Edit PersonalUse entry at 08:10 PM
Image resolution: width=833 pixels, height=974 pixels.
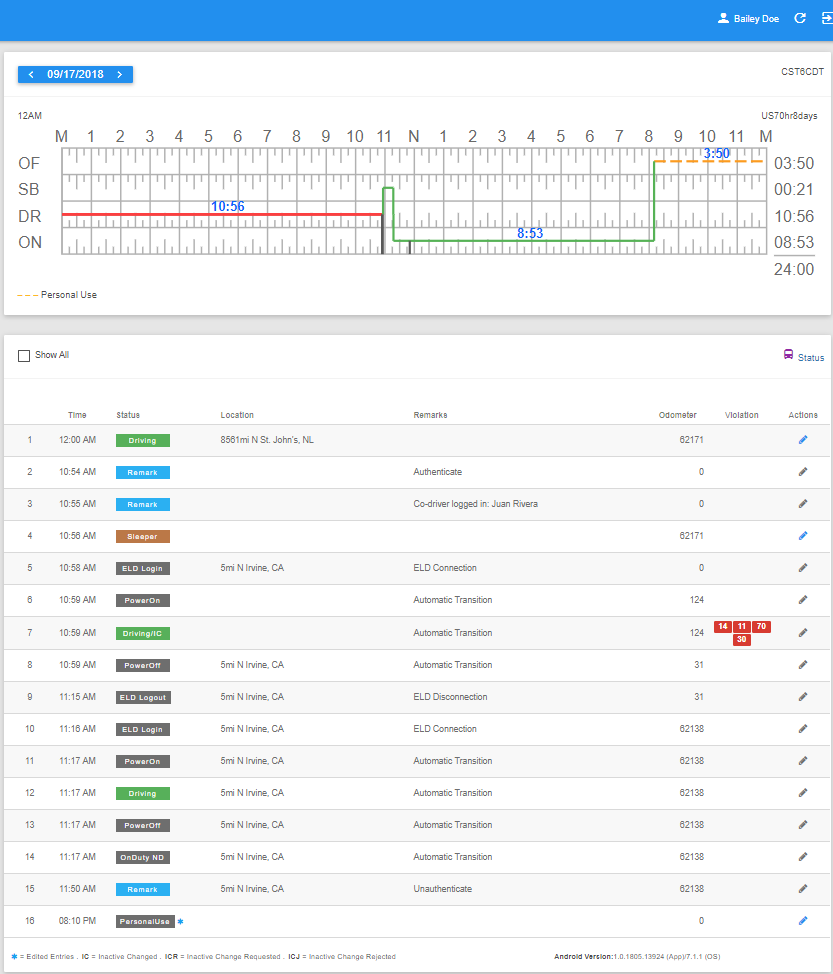[803, 921]
